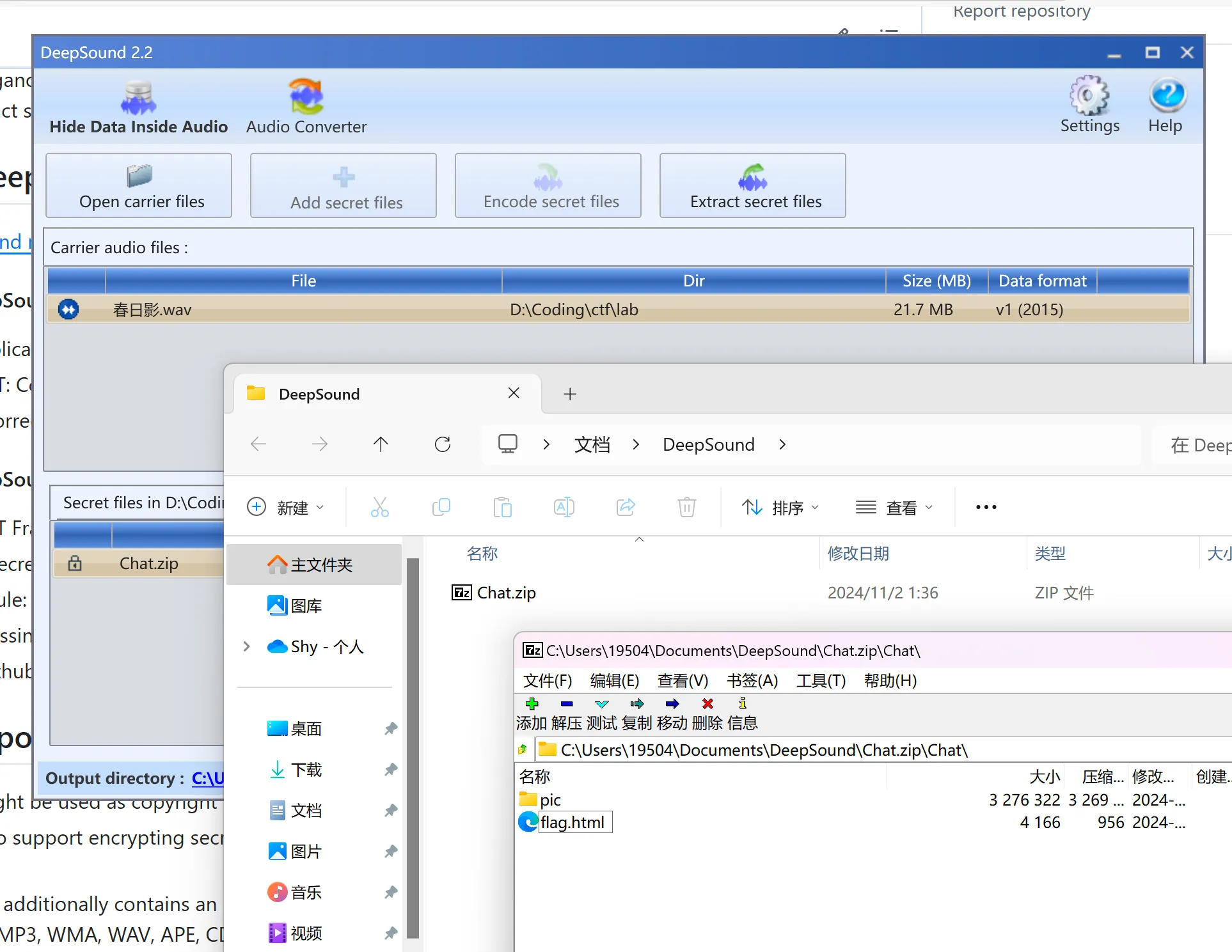The width and height of the screenshot is (1232, 952).
Task: Click Open carrier files
Action: pyautogui.click(x=138, y=185)
